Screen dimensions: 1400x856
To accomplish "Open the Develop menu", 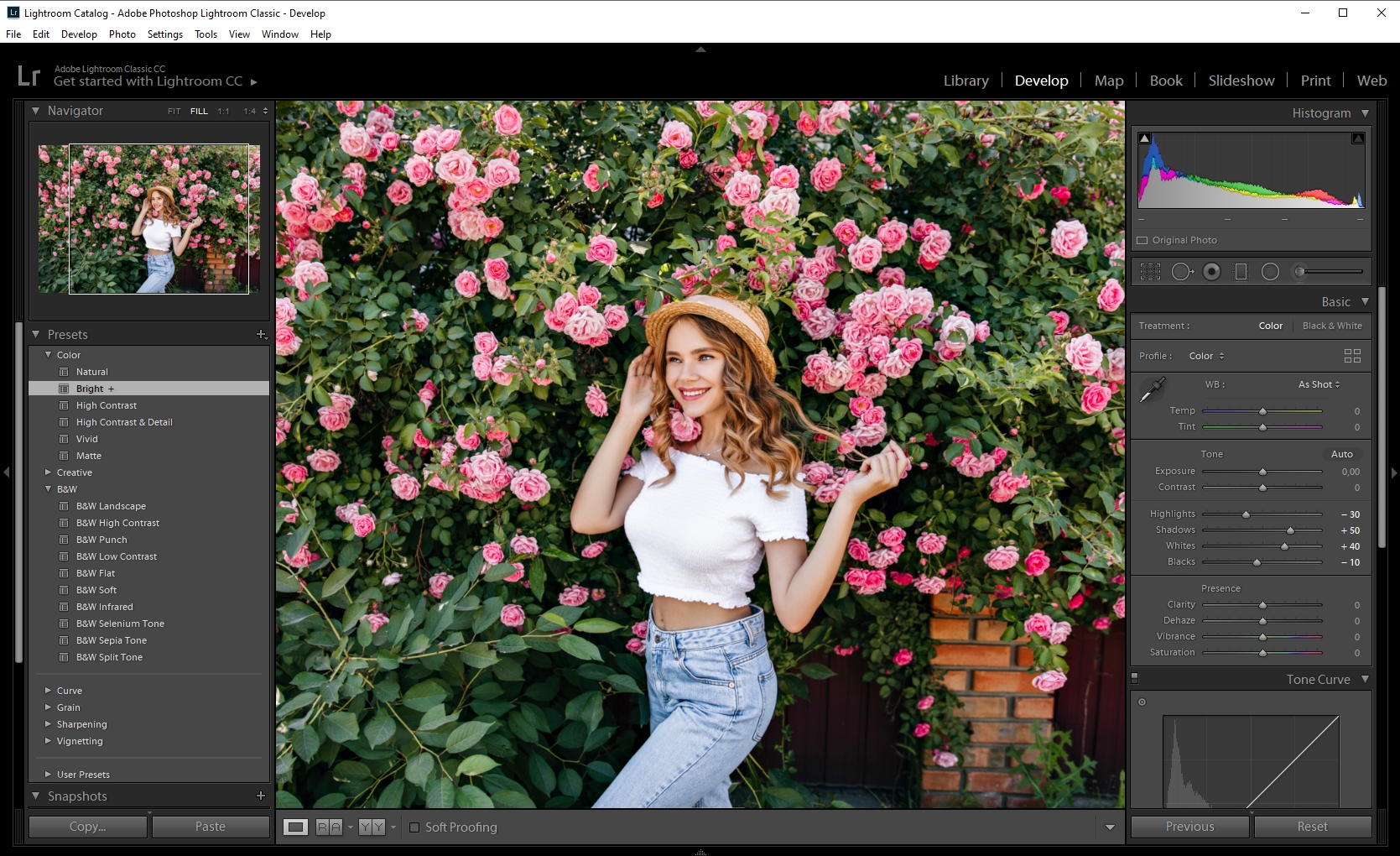I will point(80,34).
